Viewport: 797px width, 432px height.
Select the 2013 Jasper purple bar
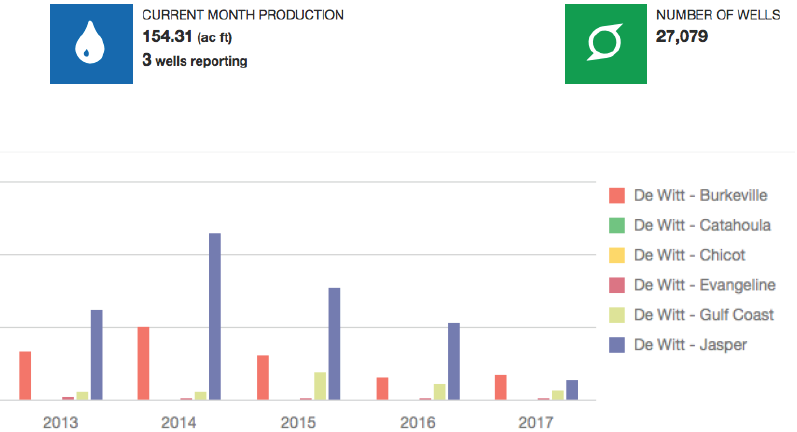pyautogui.click(x=97, y=354)
